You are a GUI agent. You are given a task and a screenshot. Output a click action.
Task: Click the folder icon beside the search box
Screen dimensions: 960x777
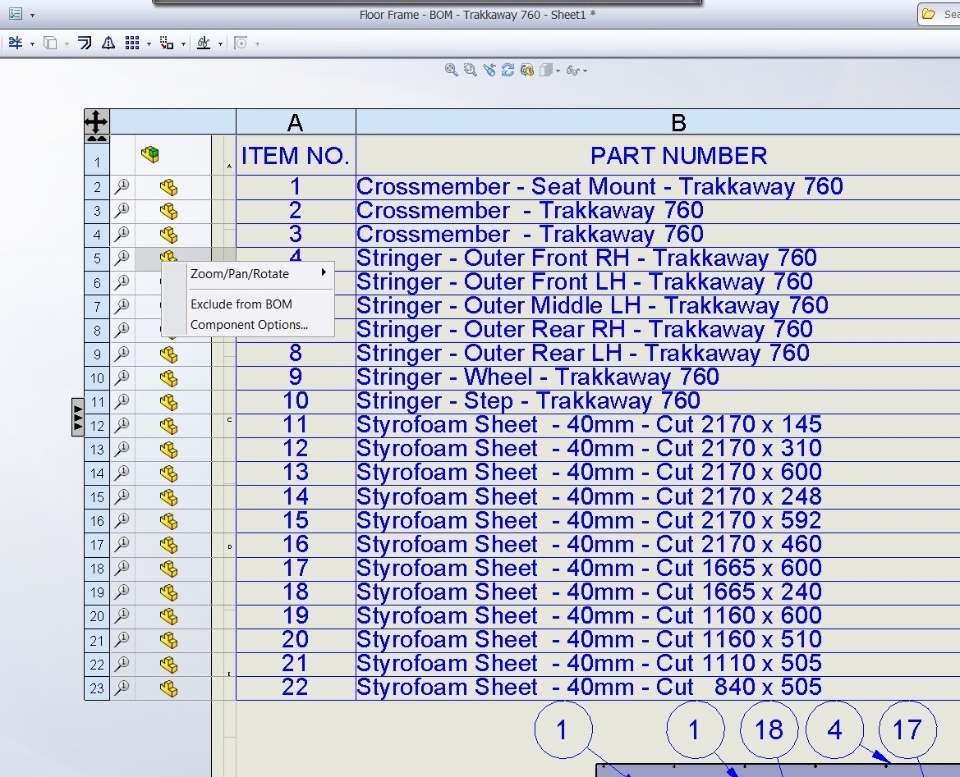[929, 13]
